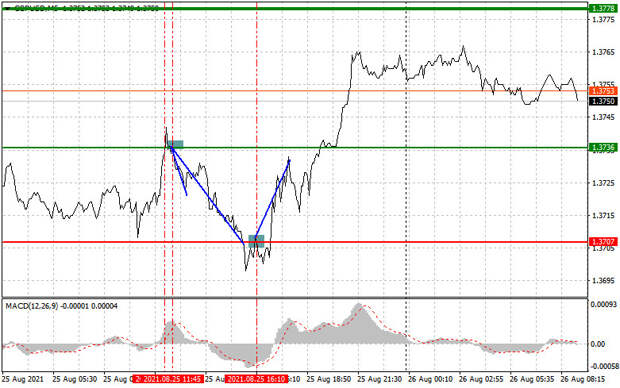Click the 26 Aug 00:10 time label

(430, 379)
